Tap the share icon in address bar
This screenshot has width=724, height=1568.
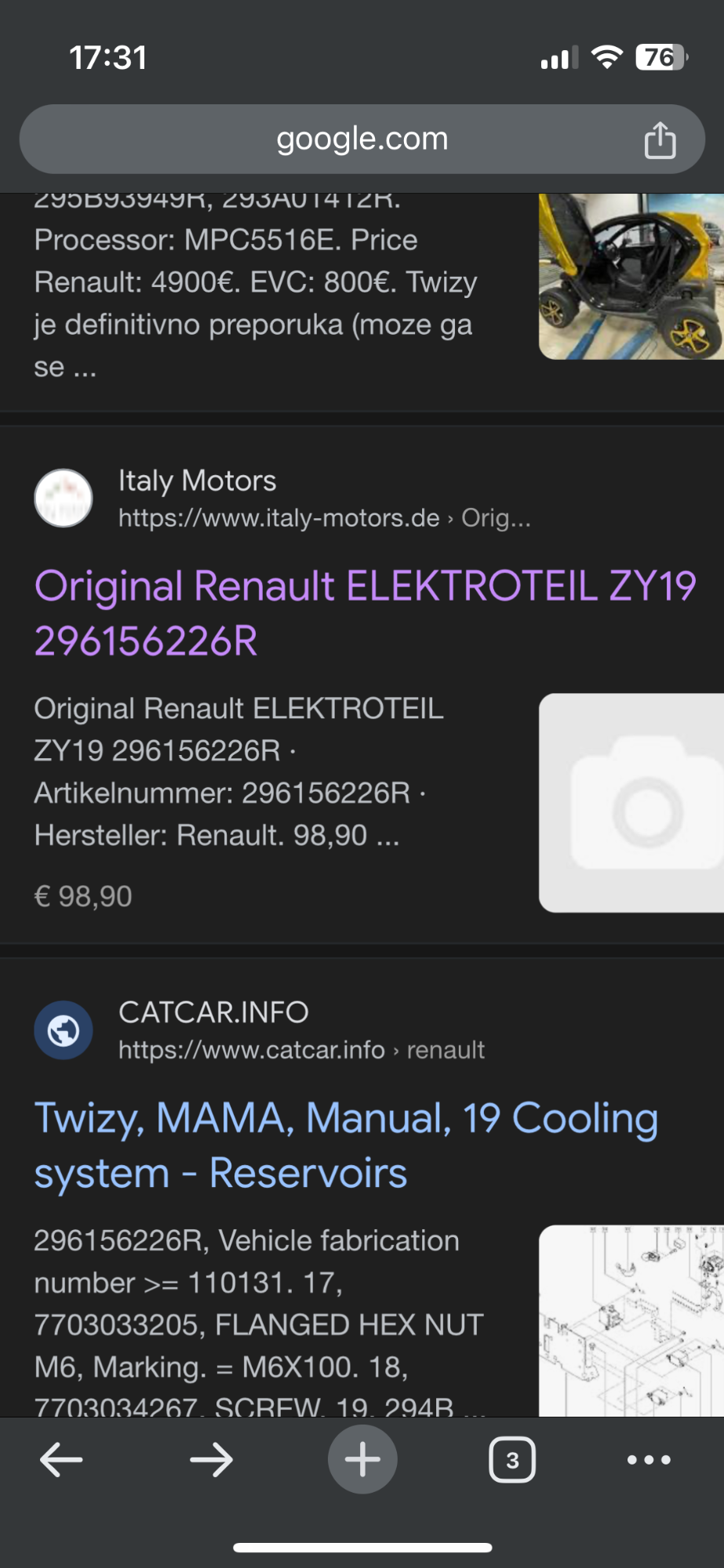point(660,140)
